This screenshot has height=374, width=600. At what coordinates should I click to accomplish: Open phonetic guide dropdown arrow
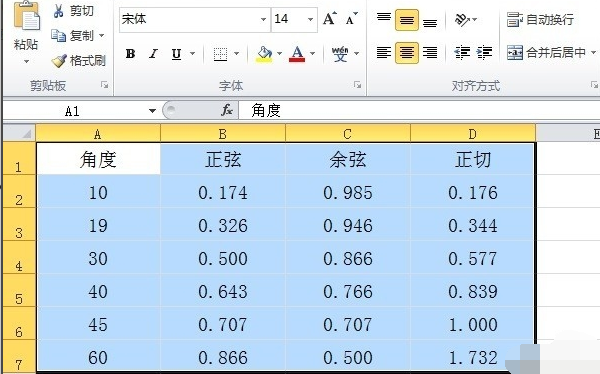pos(356,54)
